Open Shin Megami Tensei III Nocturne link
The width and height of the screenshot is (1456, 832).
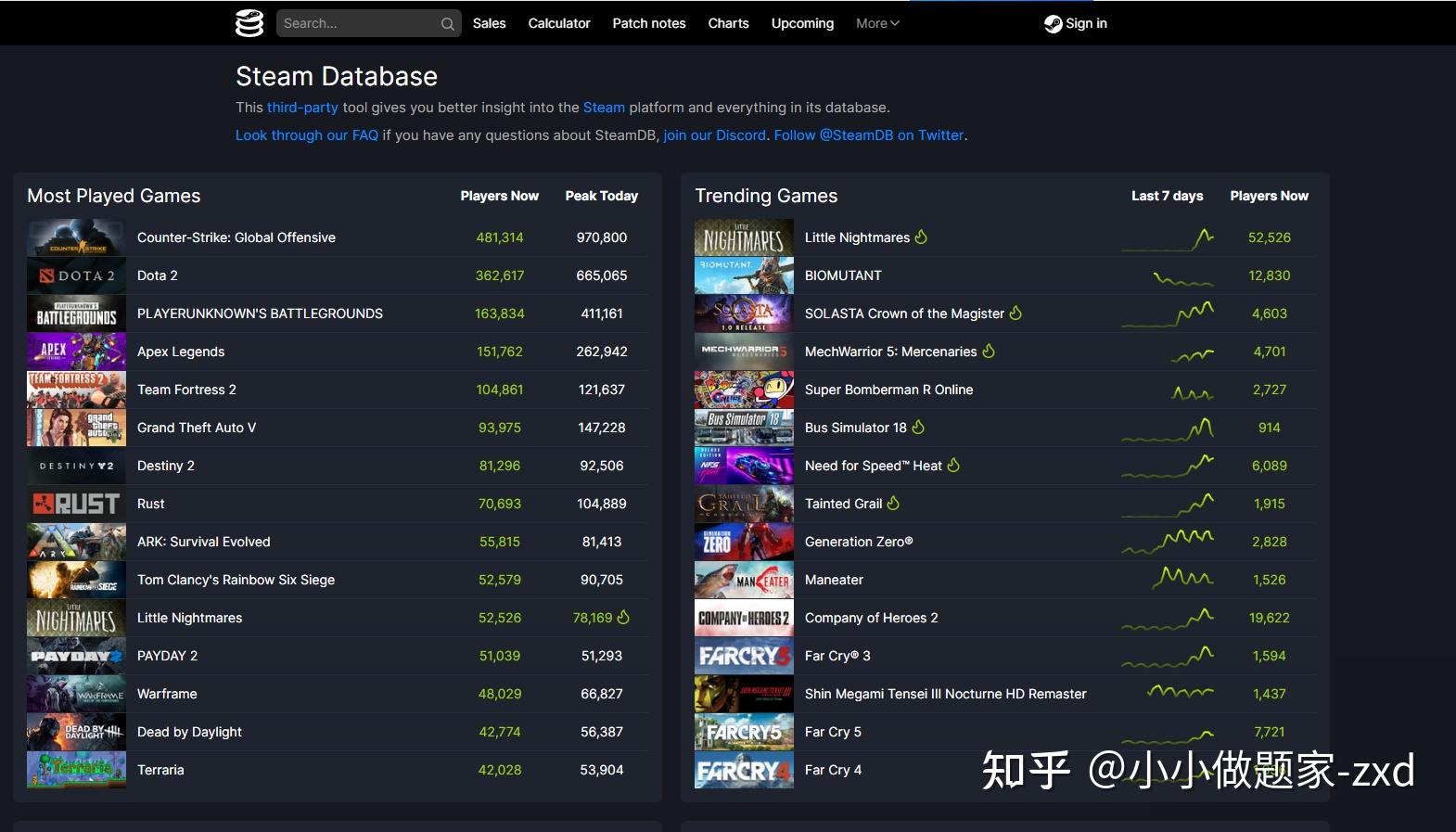pyautogui.click(x=946, y=694)
